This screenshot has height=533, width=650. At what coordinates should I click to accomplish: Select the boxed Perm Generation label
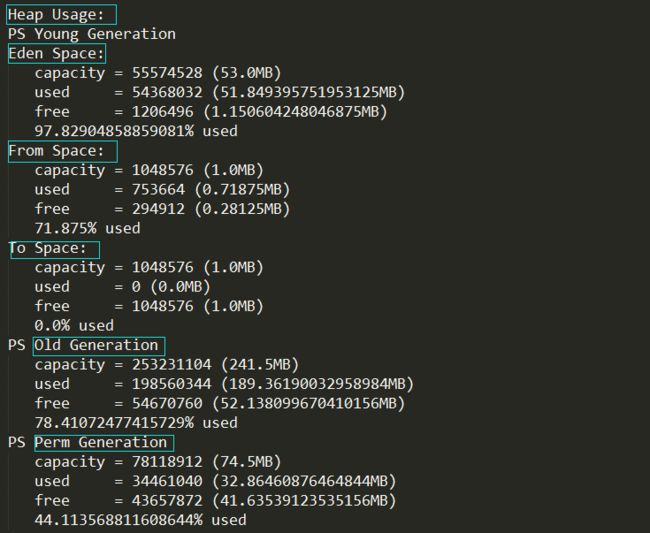[x=104, y=443]
